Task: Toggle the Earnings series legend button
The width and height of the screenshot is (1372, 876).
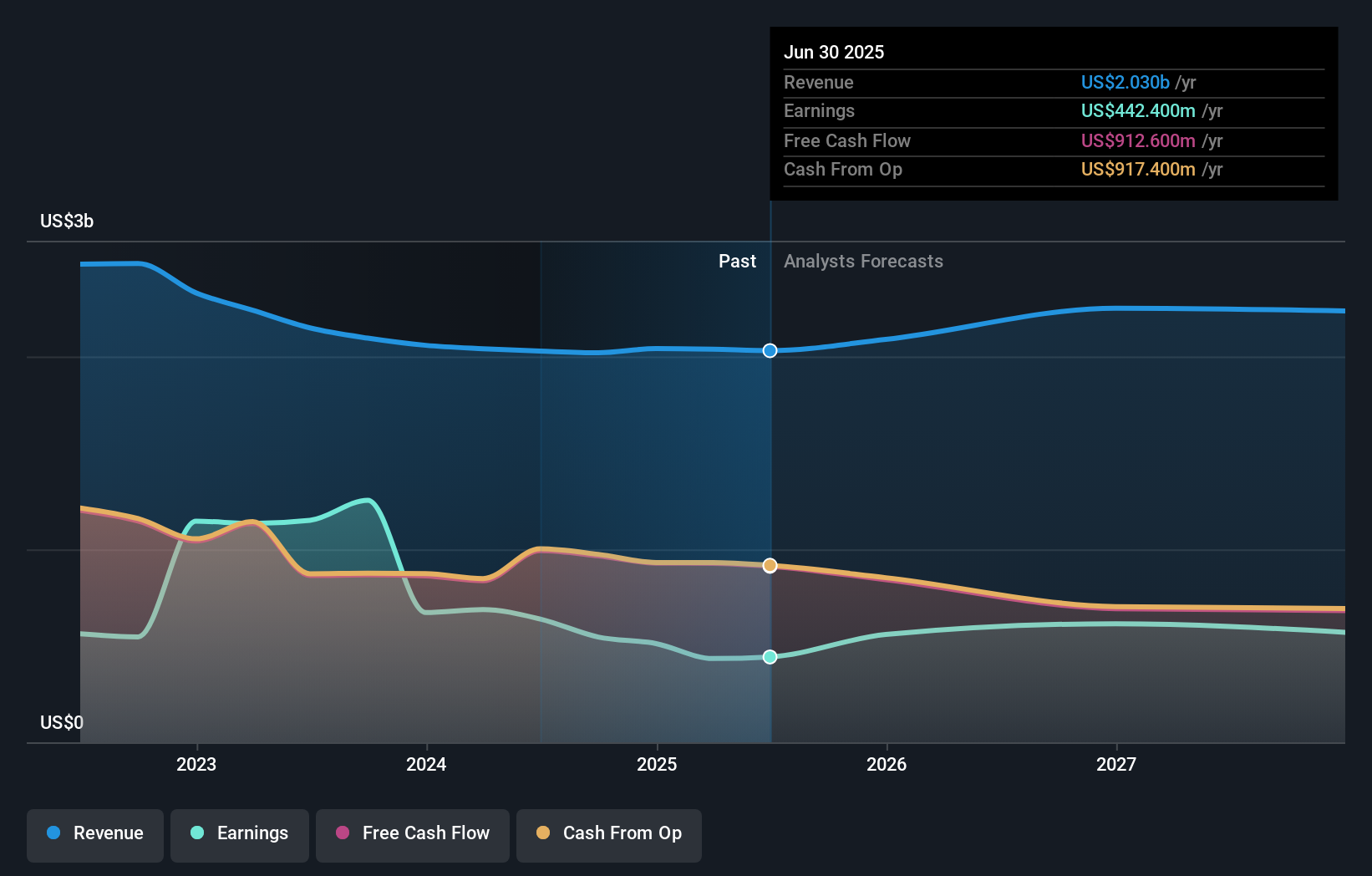Action: click(240, 834)
